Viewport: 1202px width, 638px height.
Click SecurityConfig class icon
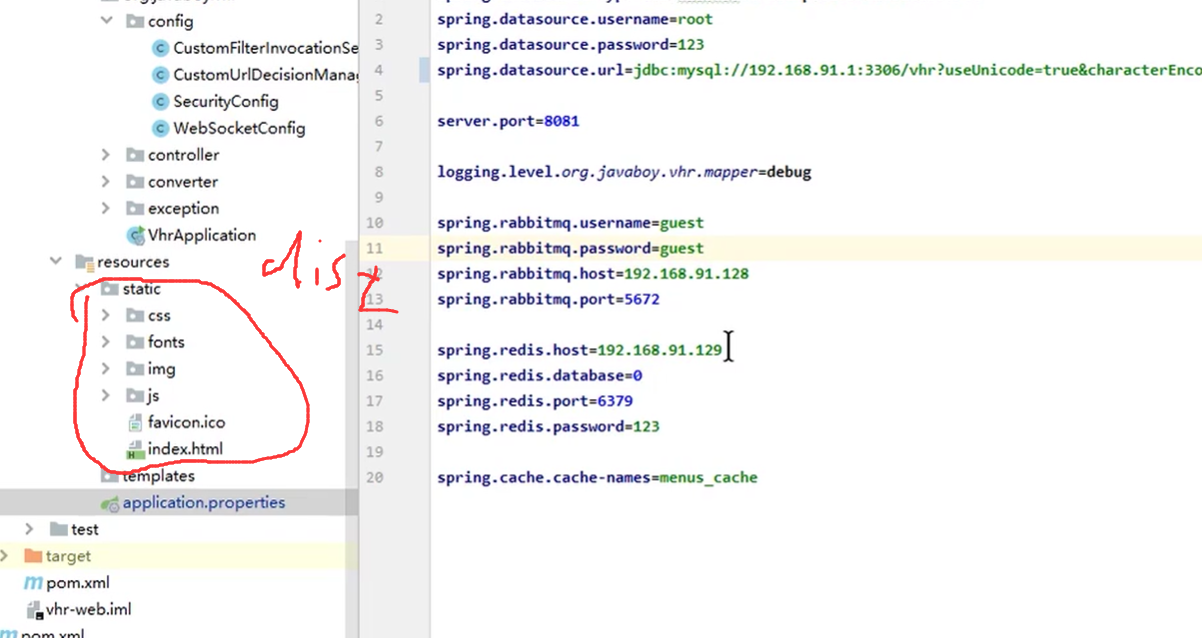pos(161,101)
